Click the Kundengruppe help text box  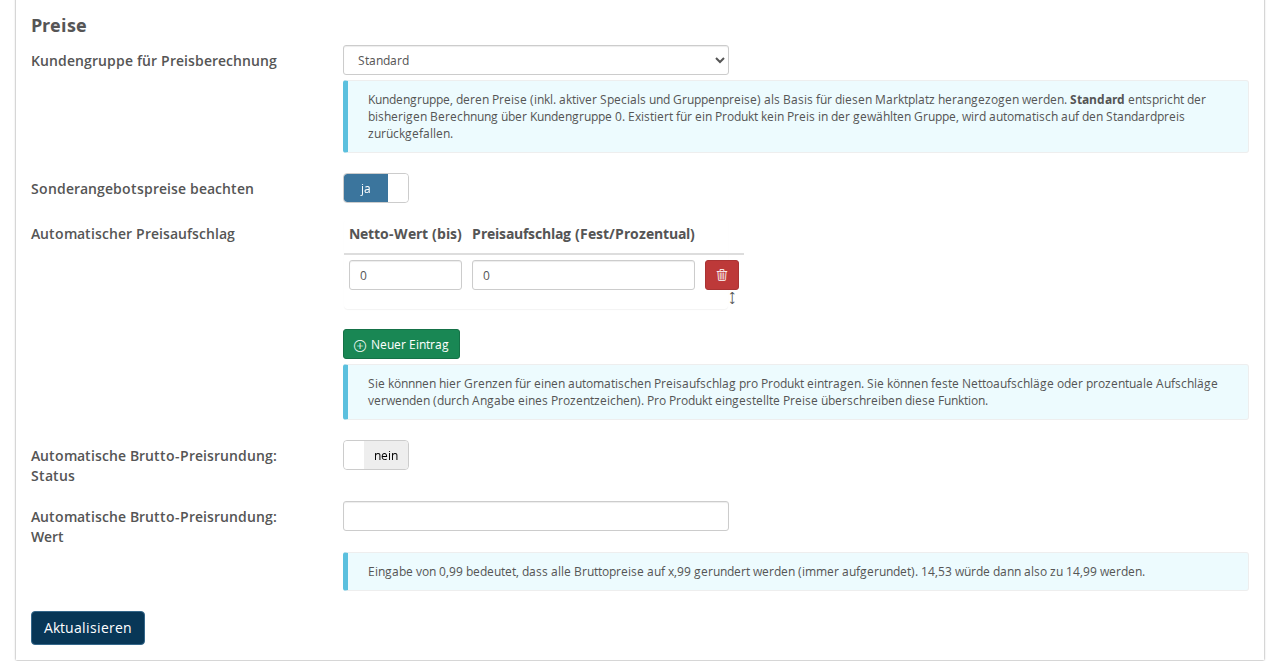pos(796,116)
